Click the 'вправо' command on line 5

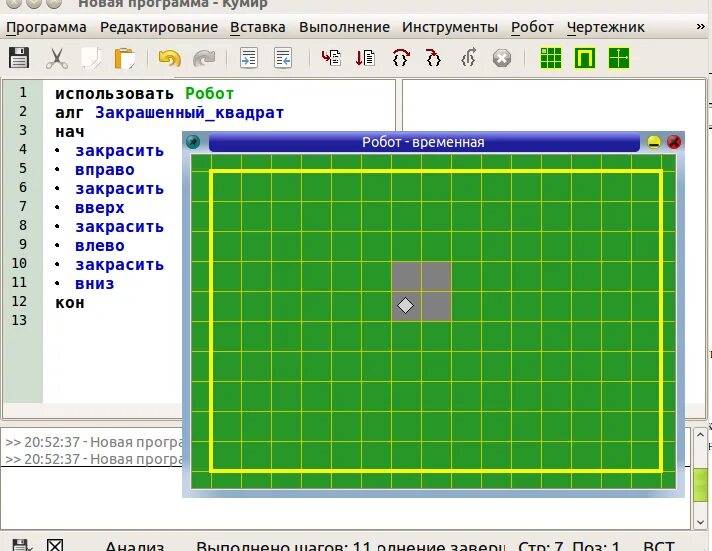105,170
